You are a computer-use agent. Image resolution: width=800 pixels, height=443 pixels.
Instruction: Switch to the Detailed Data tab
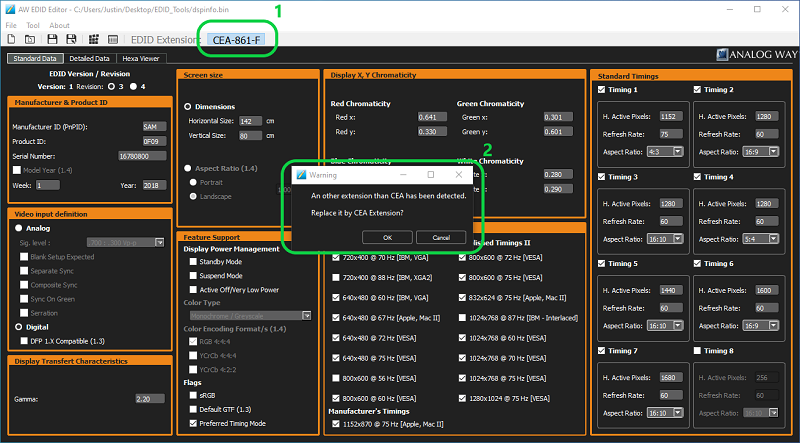coord(89,59)
